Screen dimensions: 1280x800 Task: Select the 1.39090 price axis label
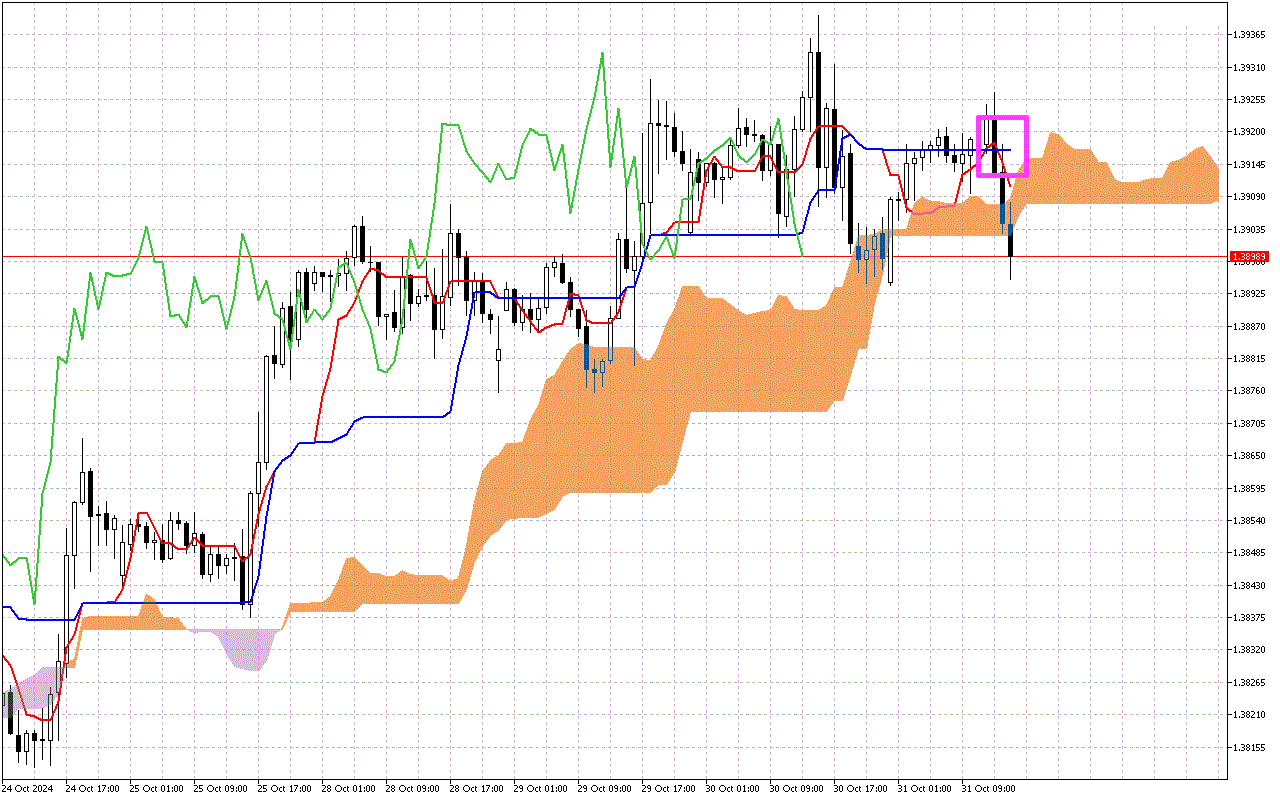(x=1250, y=197)
